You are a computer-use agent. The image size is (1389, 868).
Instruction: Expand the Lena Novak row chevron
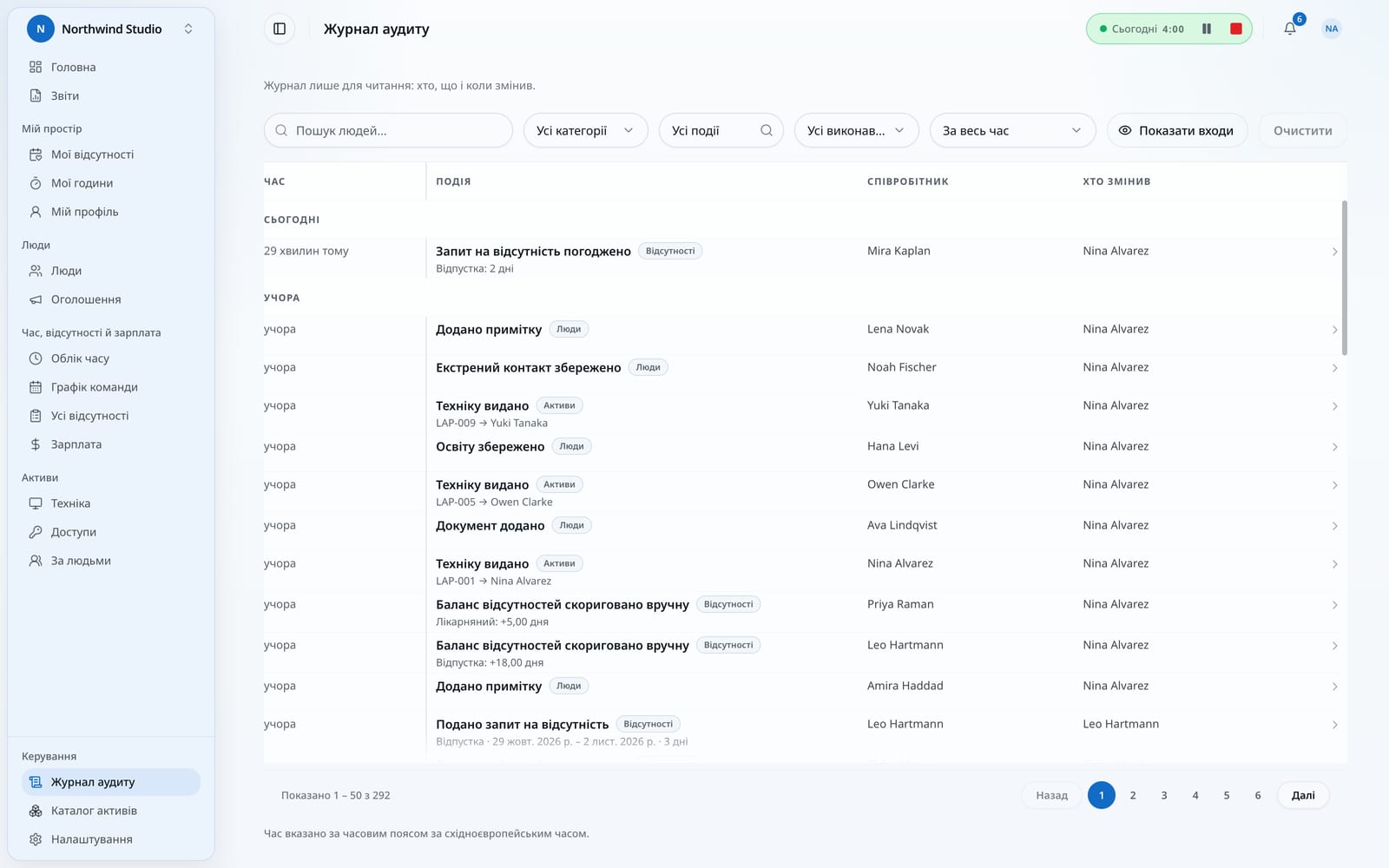point(1334,330)
